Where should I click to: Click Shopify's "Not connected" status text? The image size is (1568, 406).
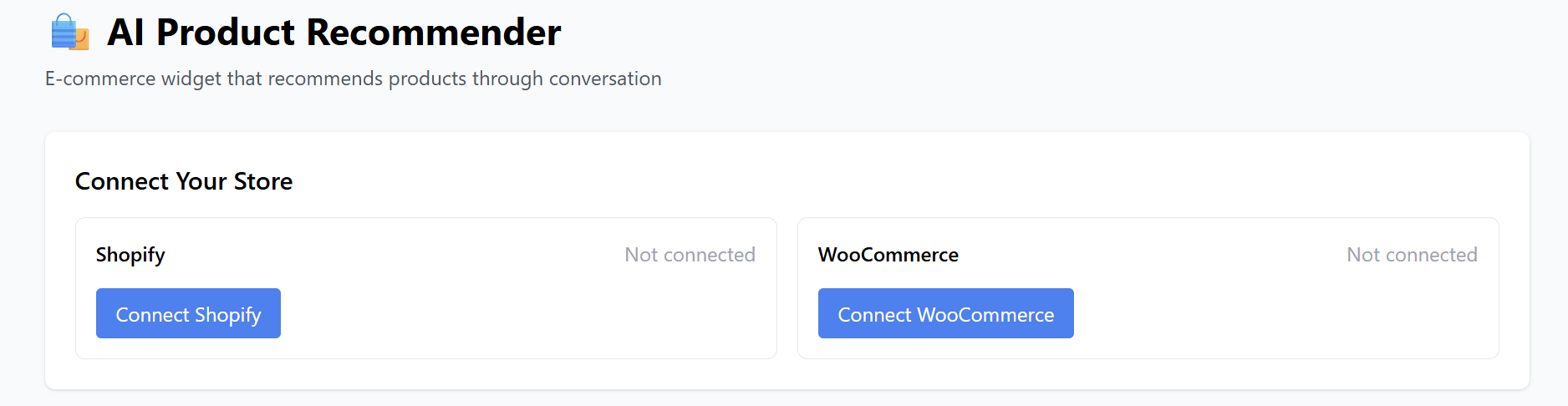tap(690, 255)
